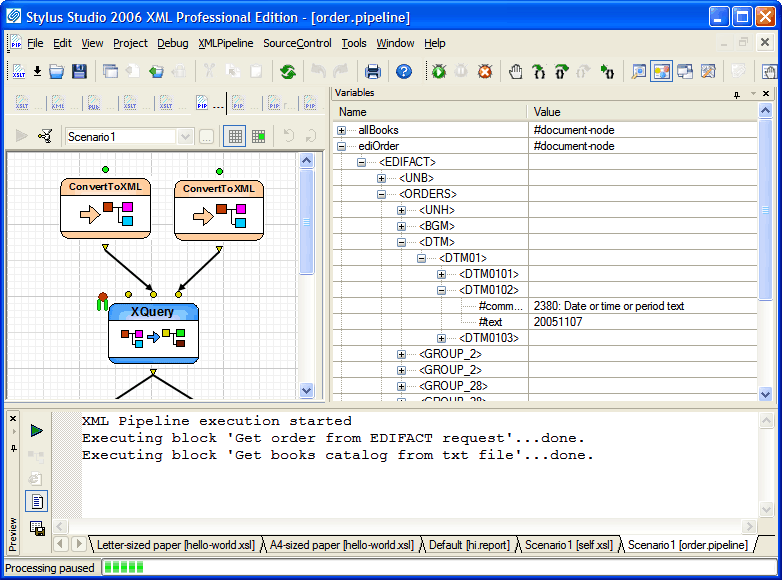Click the green processing progress bar
The width and height of the screenshot is (782, 580).
[124, 568]
